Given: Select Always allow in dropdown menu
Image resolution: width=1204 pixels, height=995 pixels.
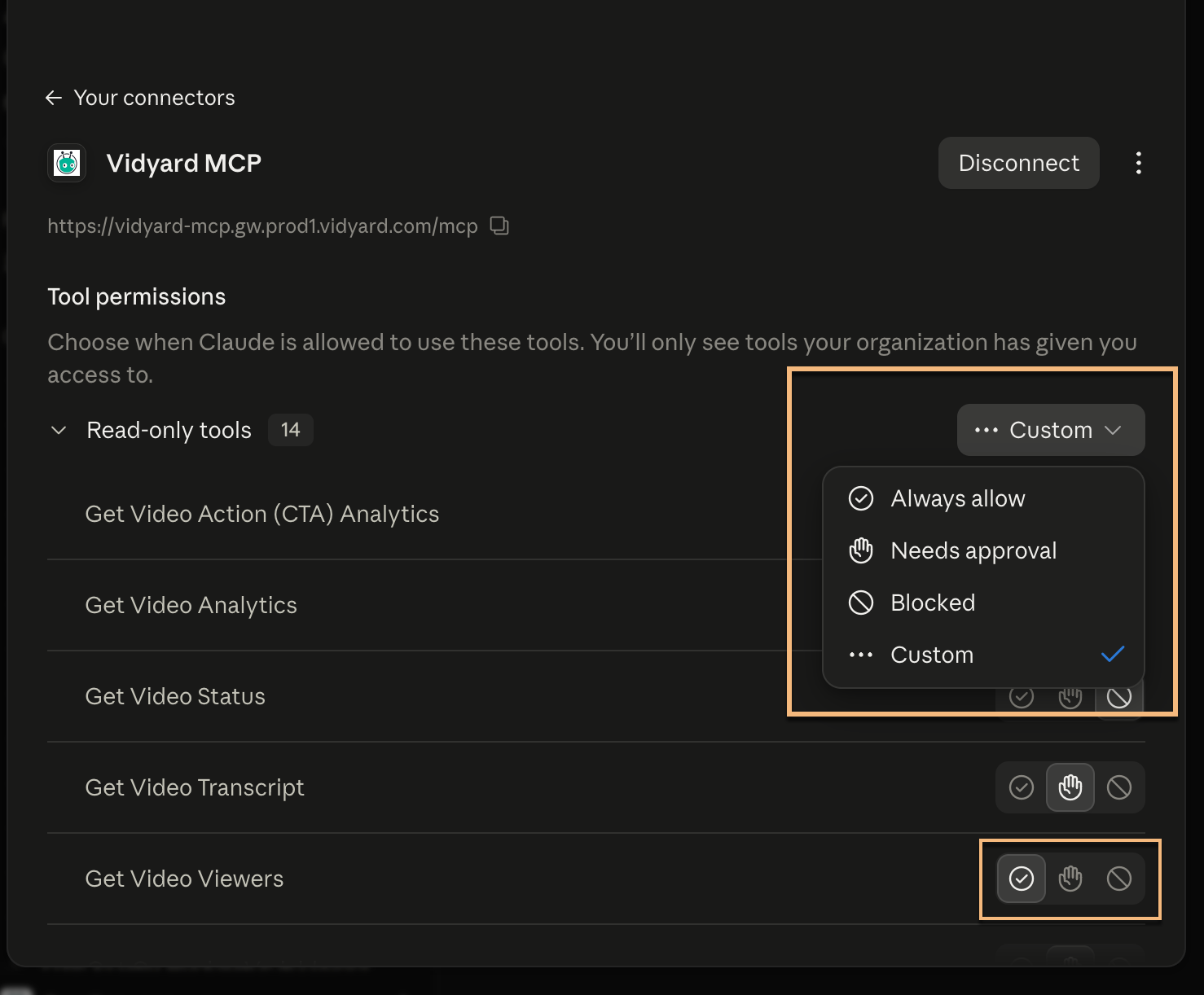Looking at the screenshot, I should (x=983, y=498).
